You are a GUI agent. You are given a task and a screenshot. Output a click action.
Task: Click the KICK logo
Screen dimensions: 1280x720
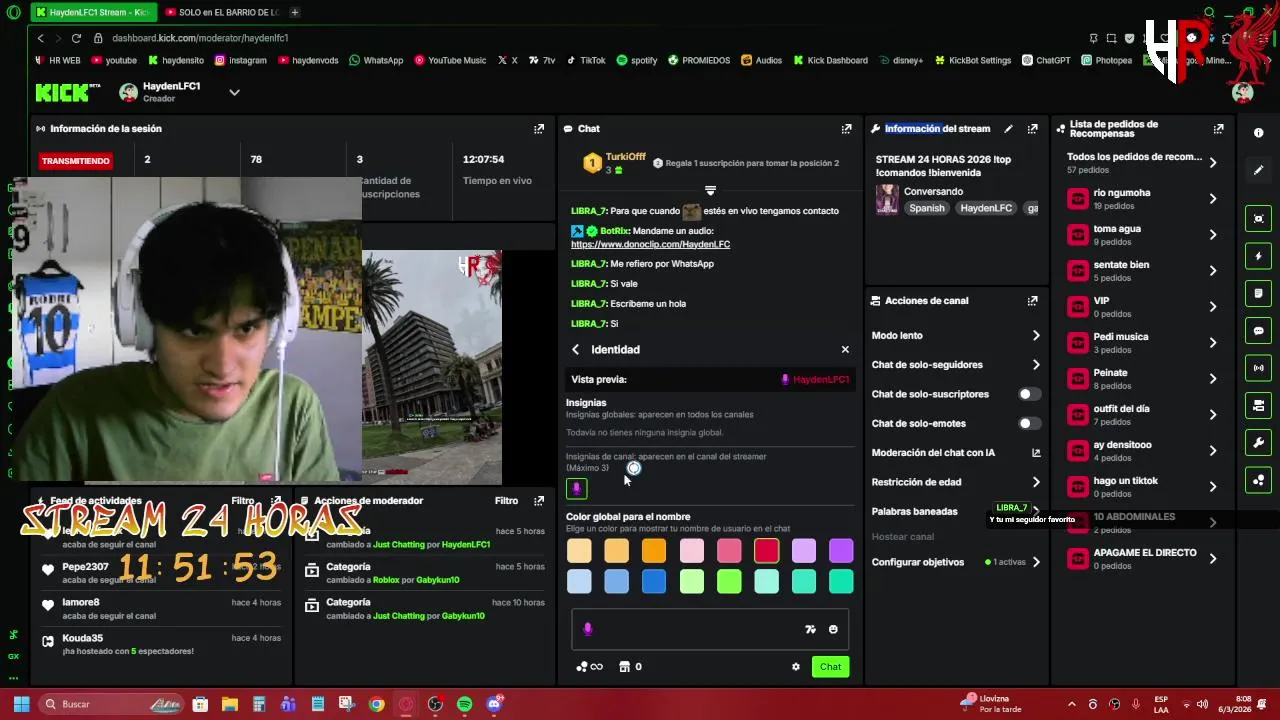click(62, 93)
